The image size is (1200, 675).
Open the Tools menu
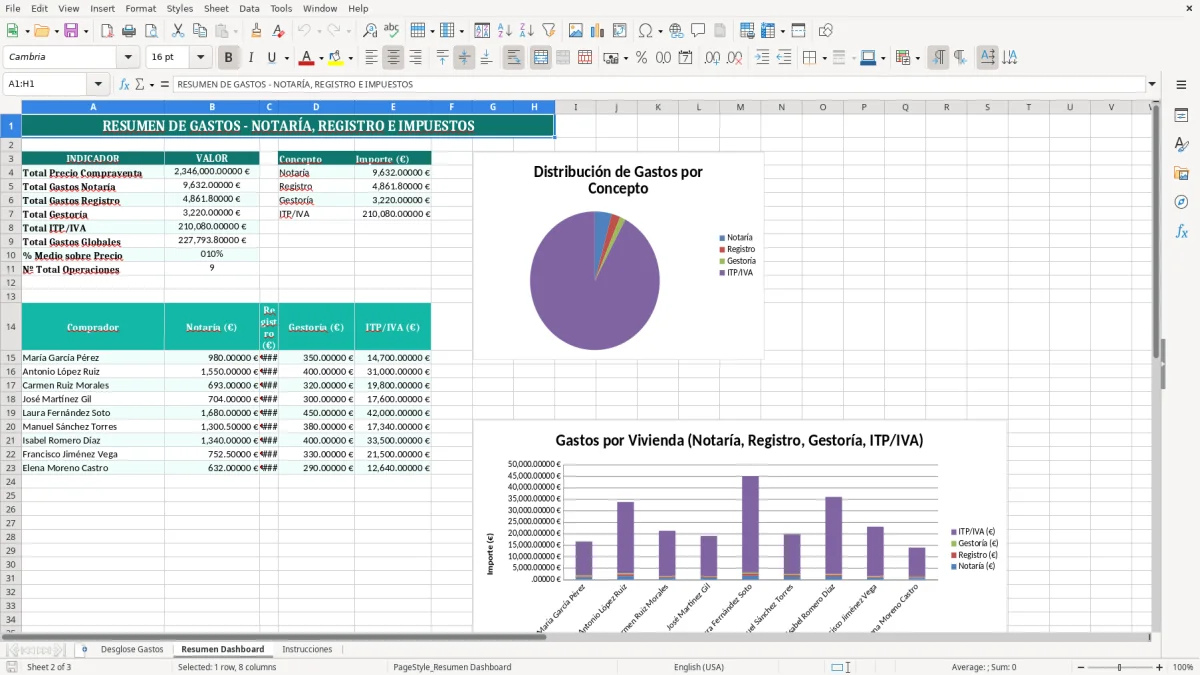[281, 8]
